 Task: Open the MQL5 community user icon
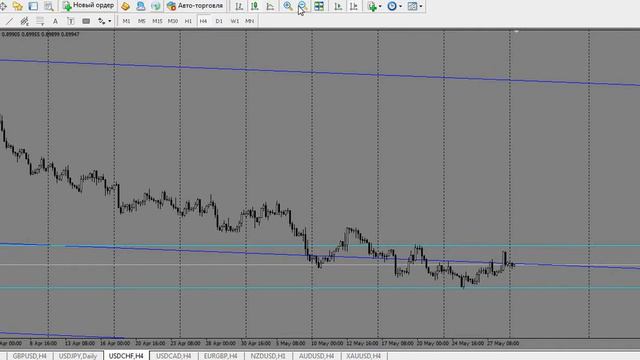[140, 6]
